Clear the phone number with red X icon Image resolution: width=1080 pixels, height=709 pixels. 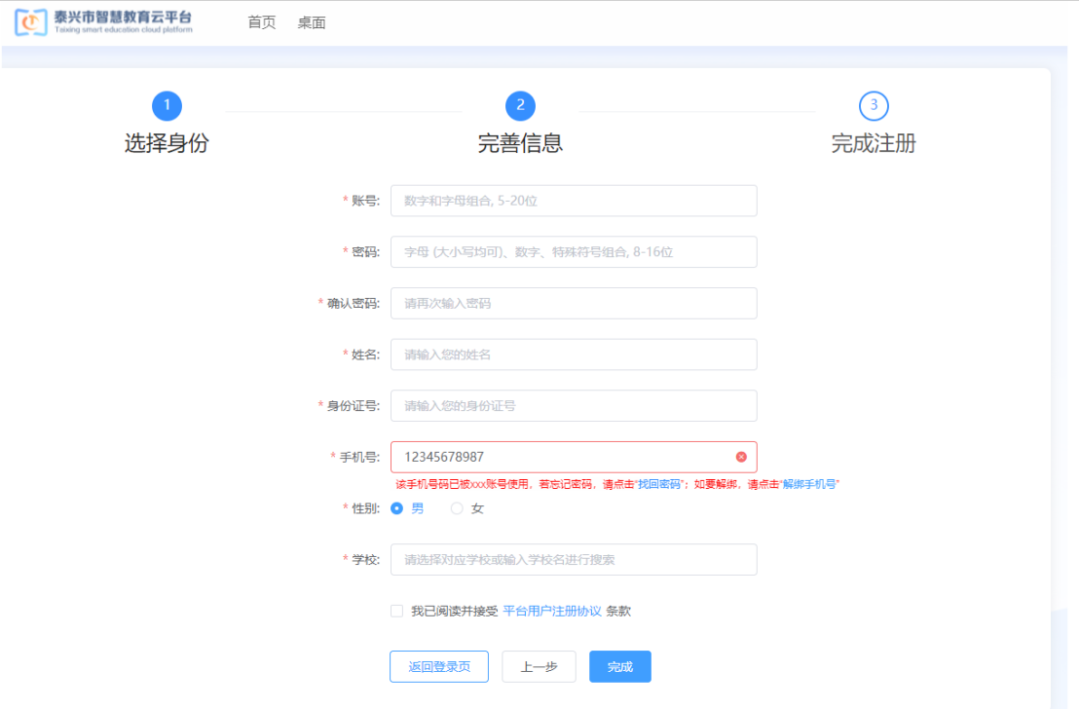point(741,457)
